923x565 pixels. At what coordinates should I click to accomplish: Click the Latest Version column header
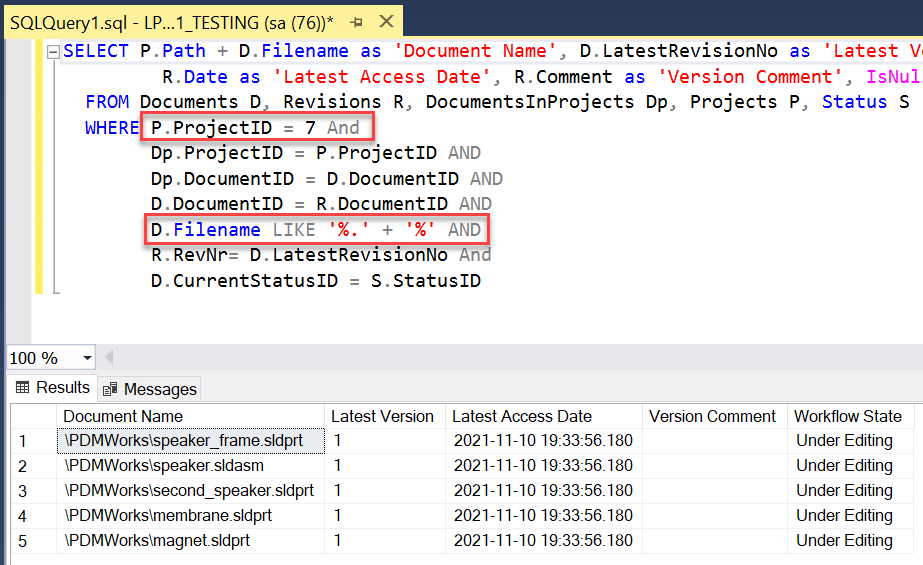(x=382, y=417)
